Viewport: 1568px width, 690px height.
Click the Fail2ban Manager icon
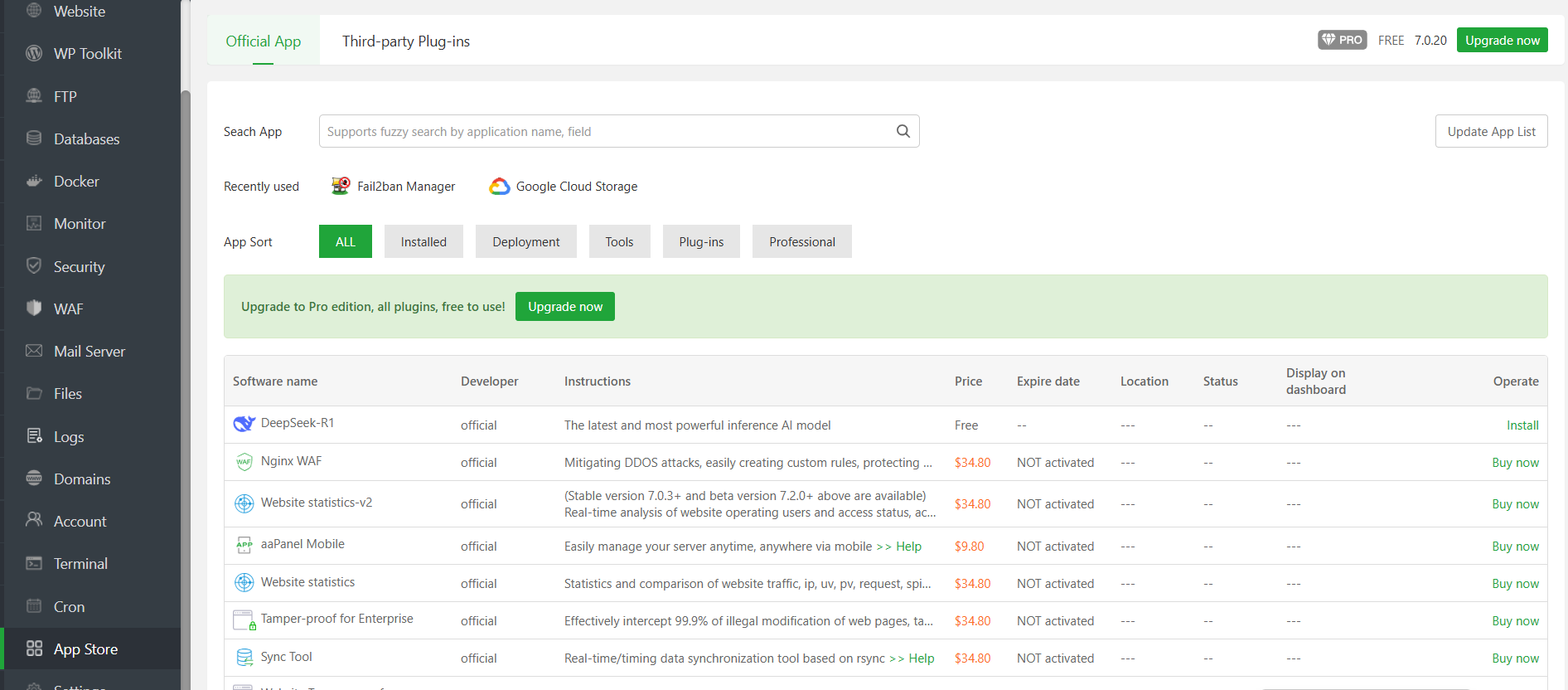341,186
